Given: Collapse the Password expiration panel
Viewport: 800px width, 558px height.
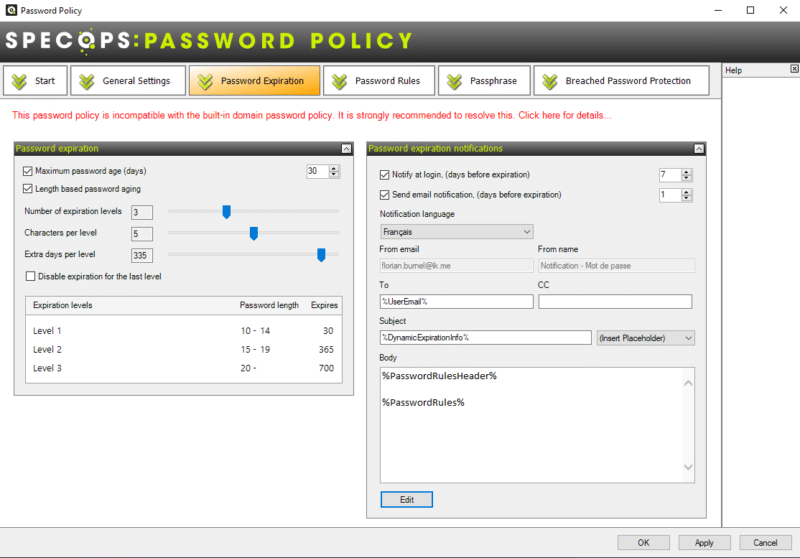Looking at the screenshot, I should (x=346, y=148).
